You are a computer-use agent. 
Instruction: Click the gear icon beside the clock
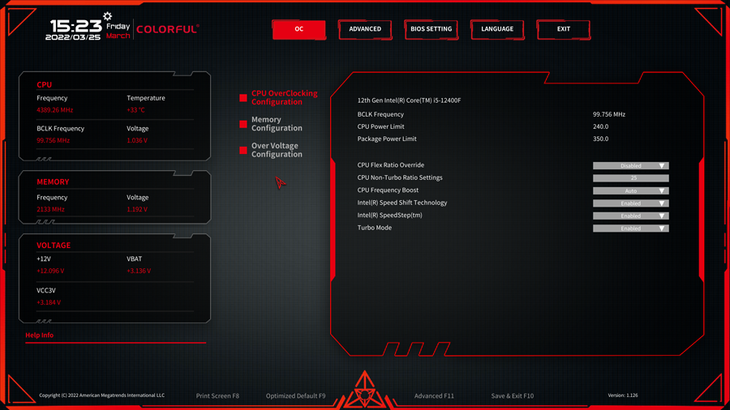pyautogui.click(x=107, y=18)
